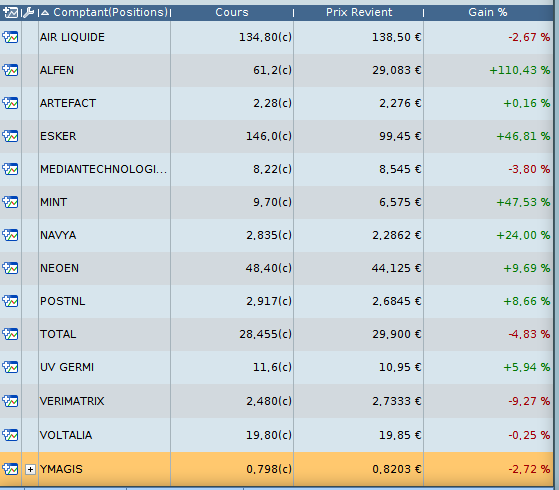Click the 2,2862 € cost price

(397, 235)
